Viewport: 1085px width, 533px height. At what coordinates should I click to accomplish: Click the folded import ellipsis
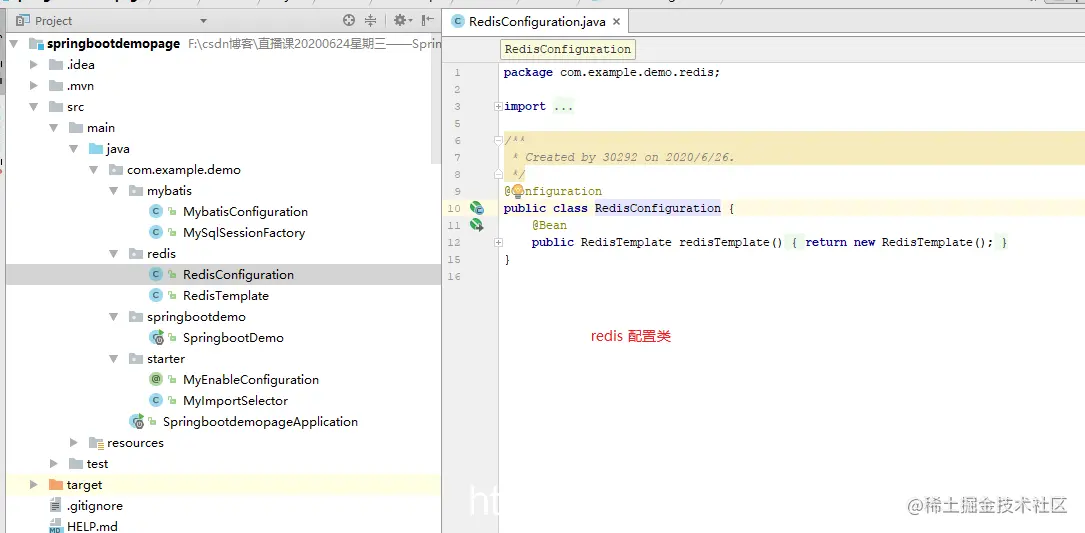point(563,107)
